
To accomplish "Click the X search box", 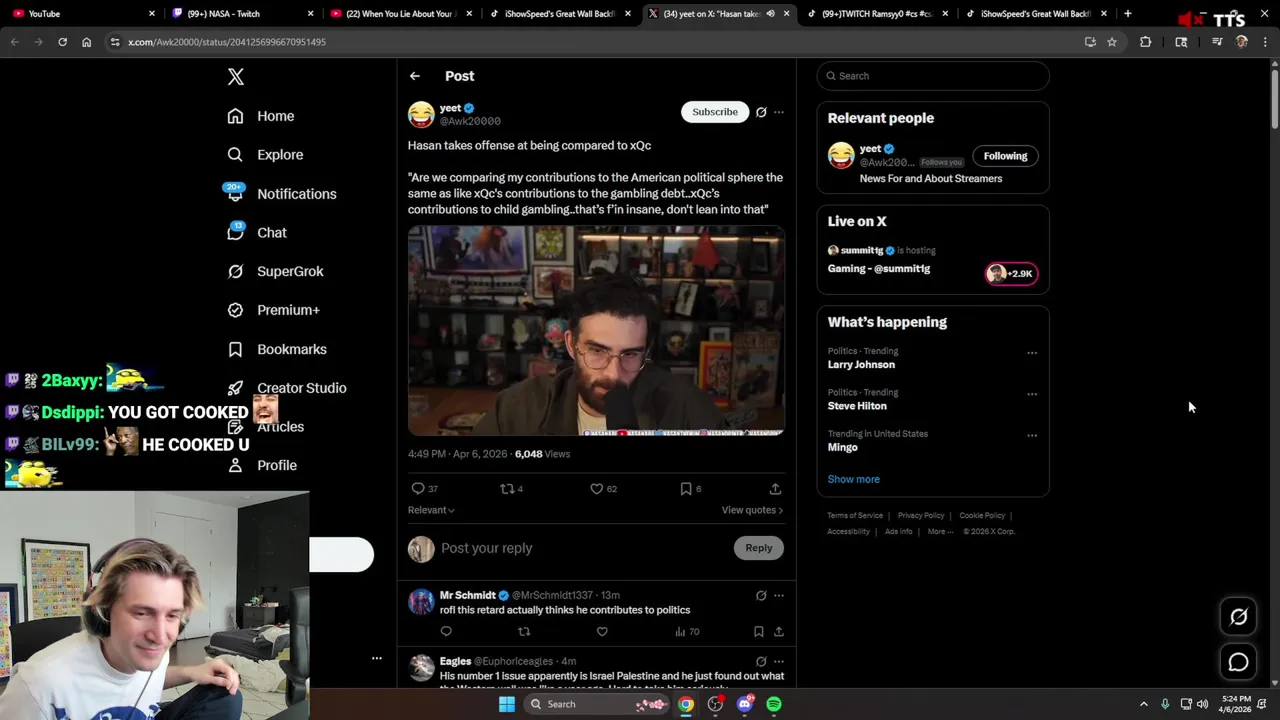I will pos(933,76).
